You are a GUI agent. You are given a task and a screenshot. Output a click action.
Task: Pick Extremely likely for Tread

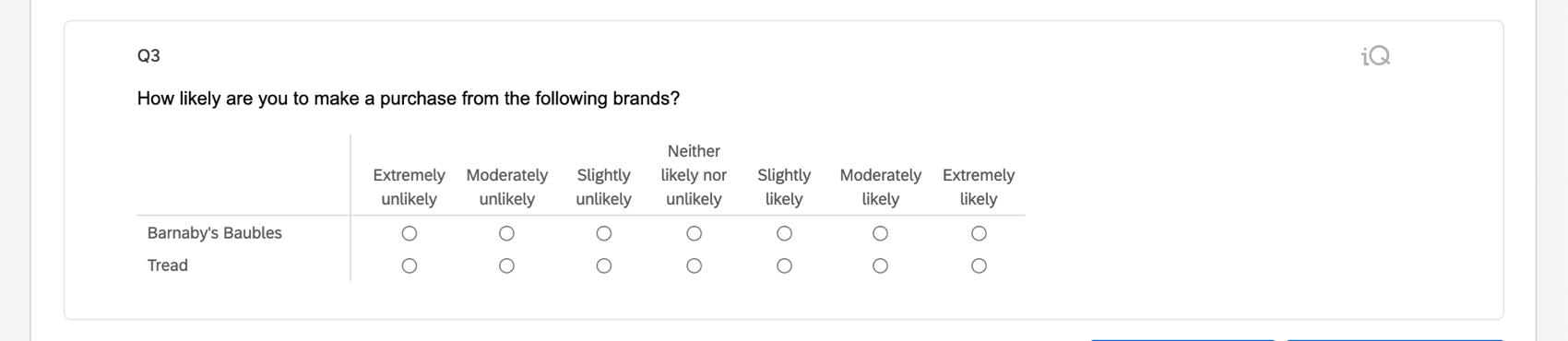[x=979, y=266]
